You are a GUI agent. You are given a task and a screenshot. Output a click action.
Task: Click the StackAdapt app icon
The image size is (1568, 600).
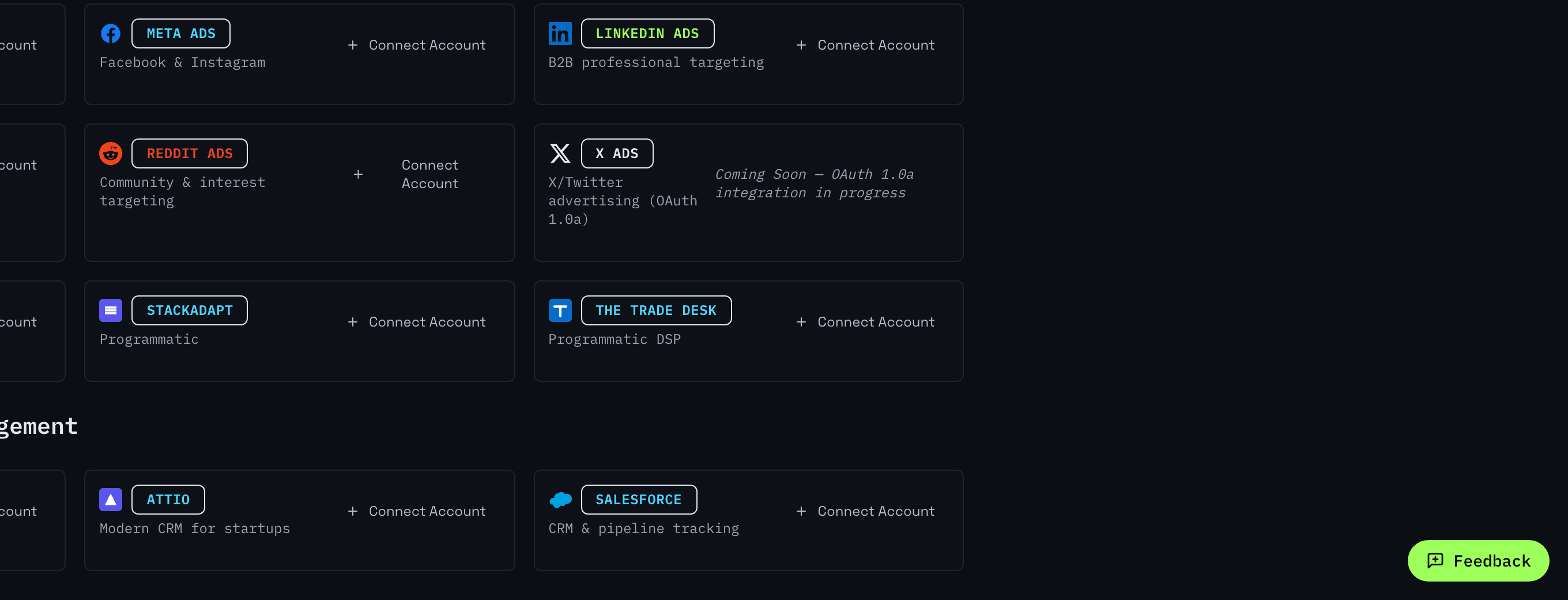tap(110, 310)
